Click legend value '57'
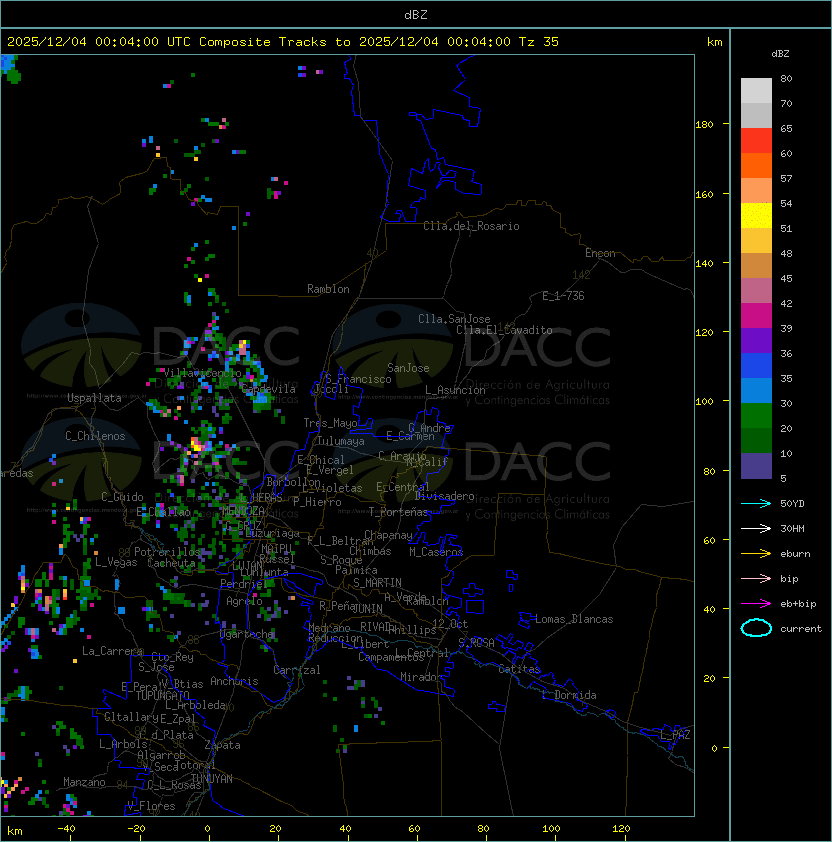Image resolution: width=832 pixels, height=842 pixels. coord(786,178)
